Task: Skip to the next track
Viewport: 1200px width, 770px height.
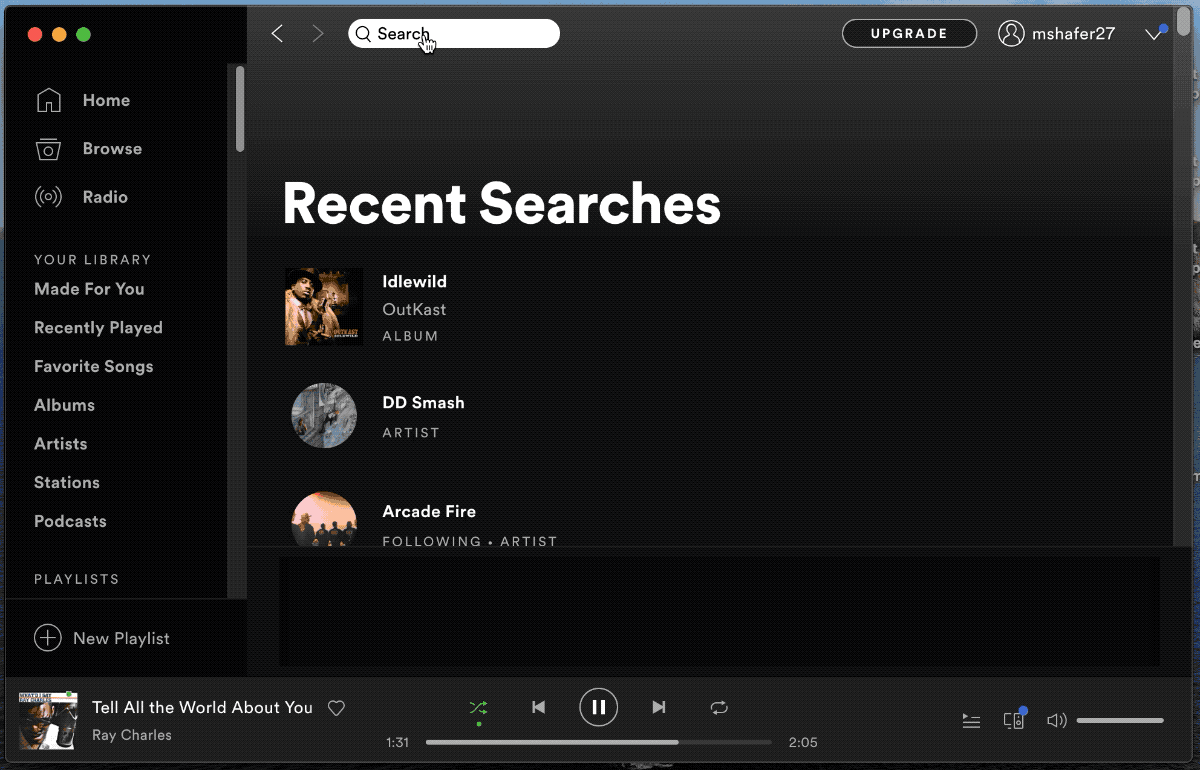Action: click(659, 707)
